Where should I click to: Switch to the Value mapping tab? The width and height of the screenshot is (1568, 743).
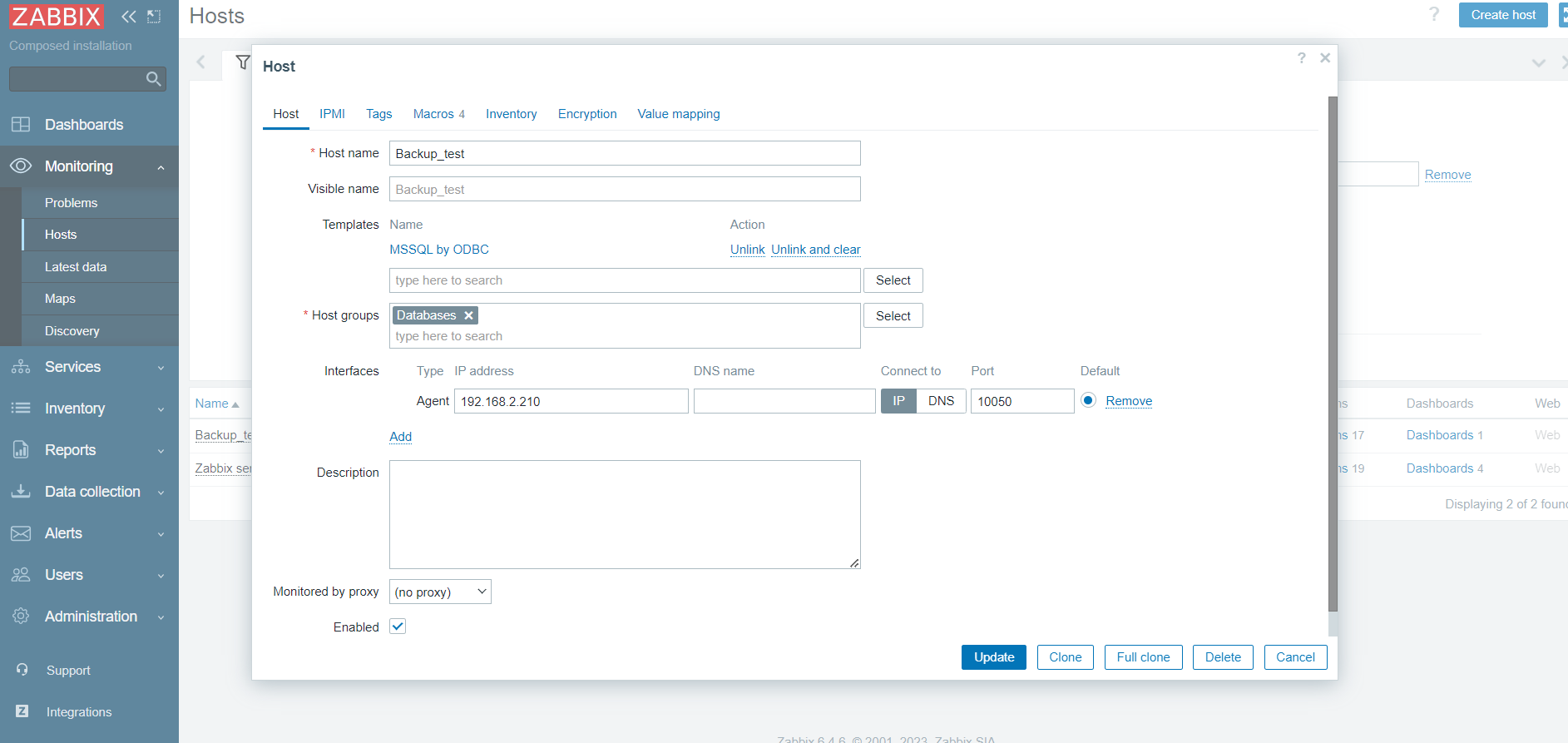(679, 114)
